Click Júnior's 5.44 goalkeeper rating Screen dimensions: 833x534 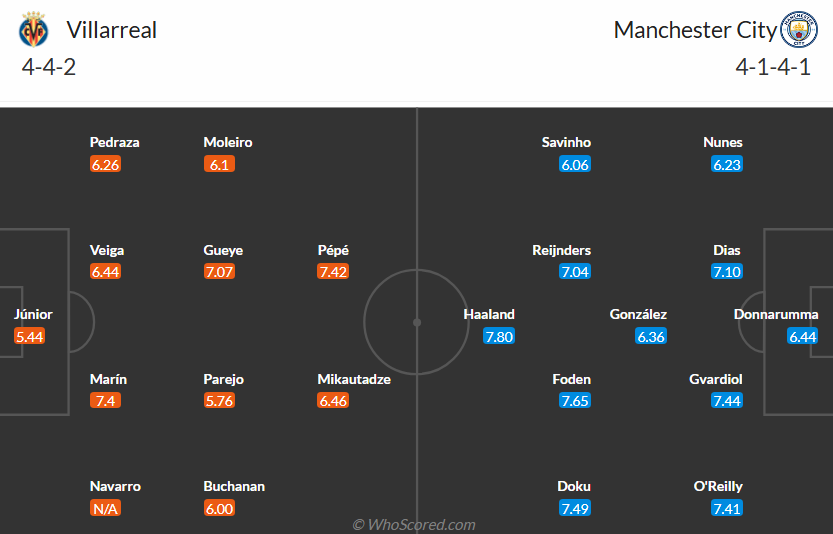pos(30,337)
